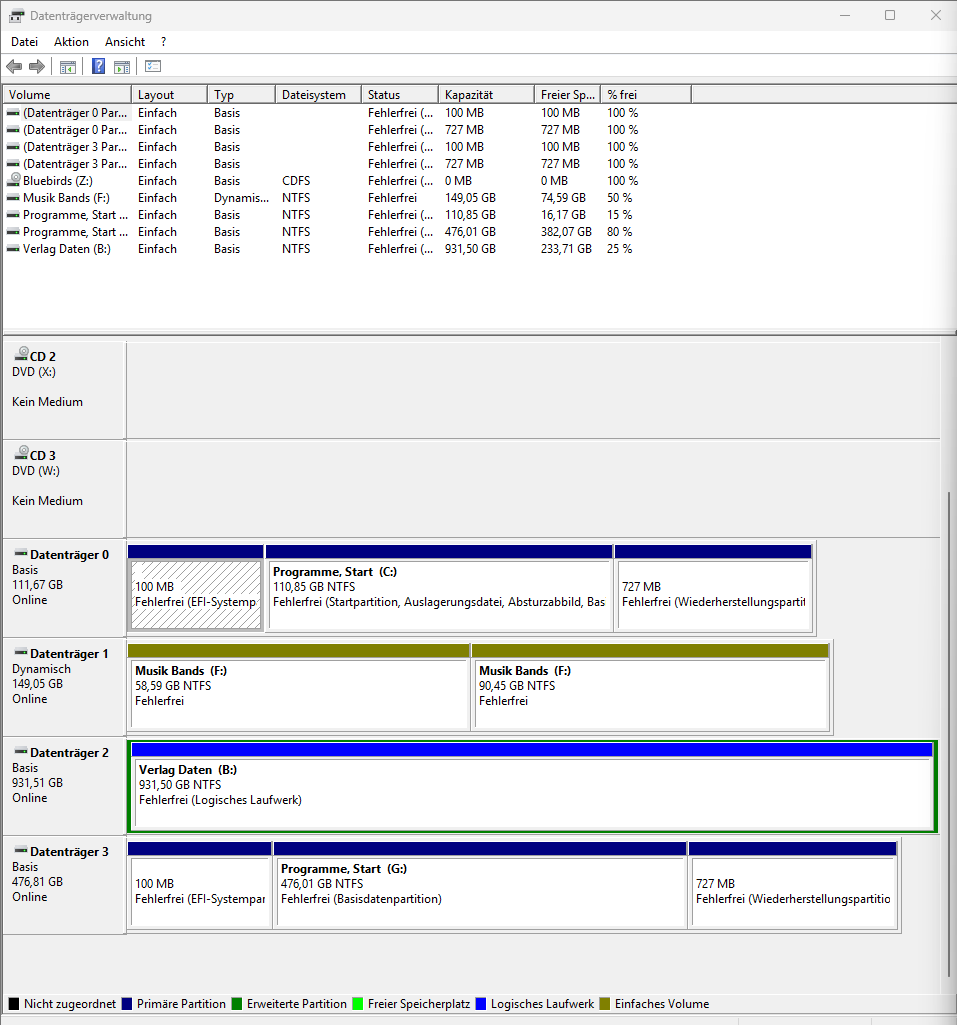Image resolution: width=957 pixels, height=1025 pixels.
Task: Click the black Nicht zugeordnet legend swatch
Action: click(x=14, y=1003)
